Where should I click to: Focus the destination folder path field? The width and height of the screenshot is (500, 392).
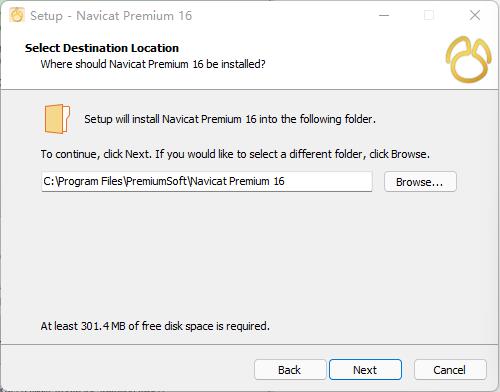[x=207, y=181]
